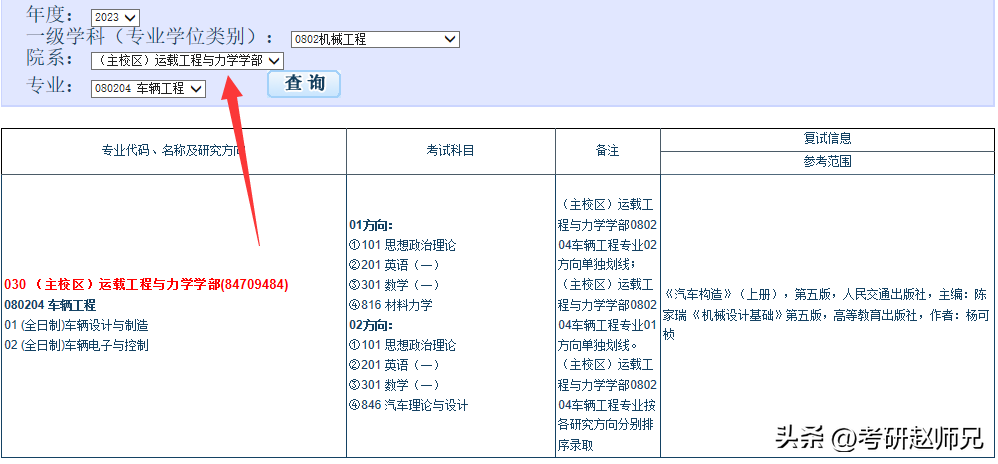Click the 复试信息 header cell
The image size is (998, 464).
[x=827, y=139]
